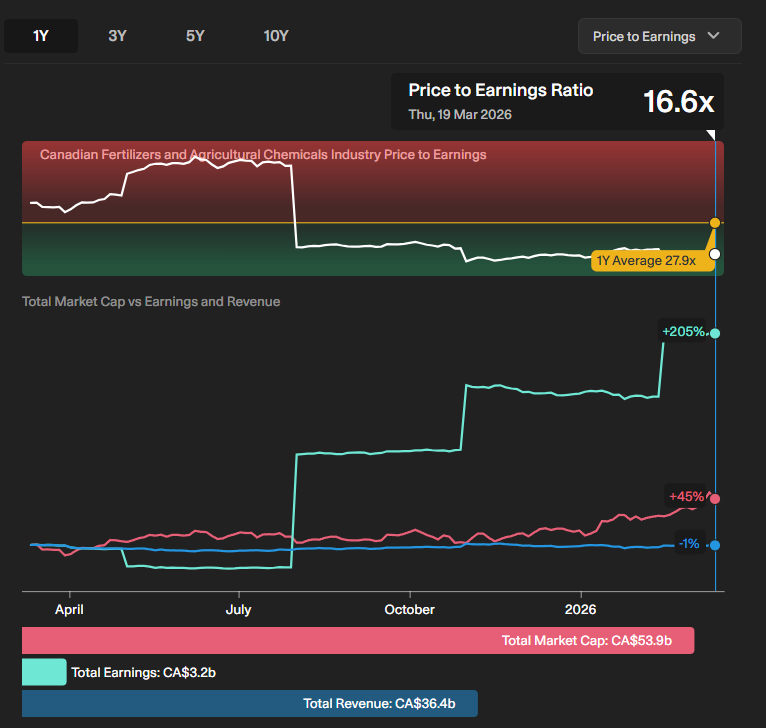Click the teal Total Earnings bar
This screenshot has width=766, height=728.
click(44, 672)
